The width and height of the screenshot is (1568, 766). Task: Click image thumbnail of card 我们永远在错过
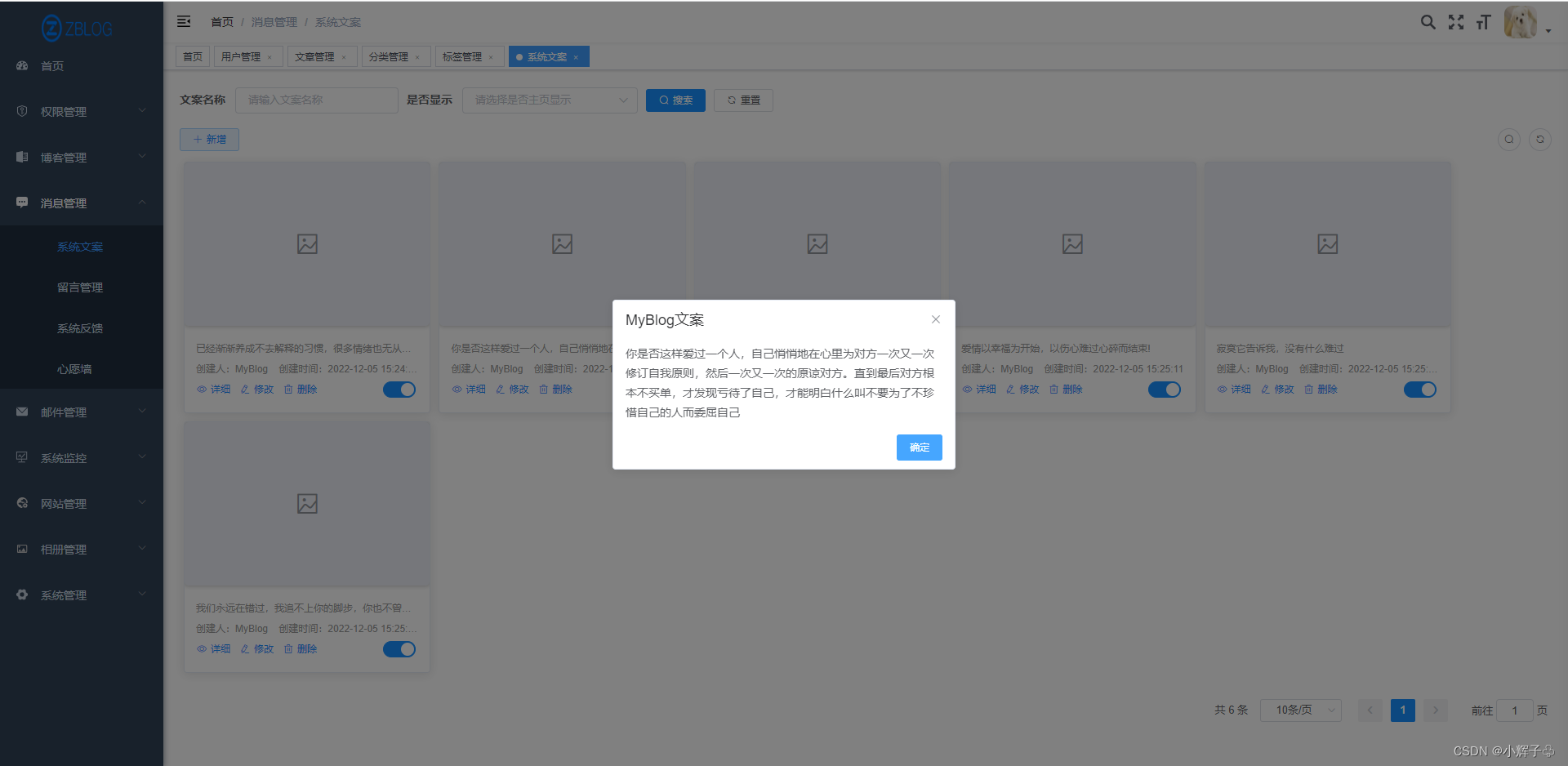tap(307, 504)
